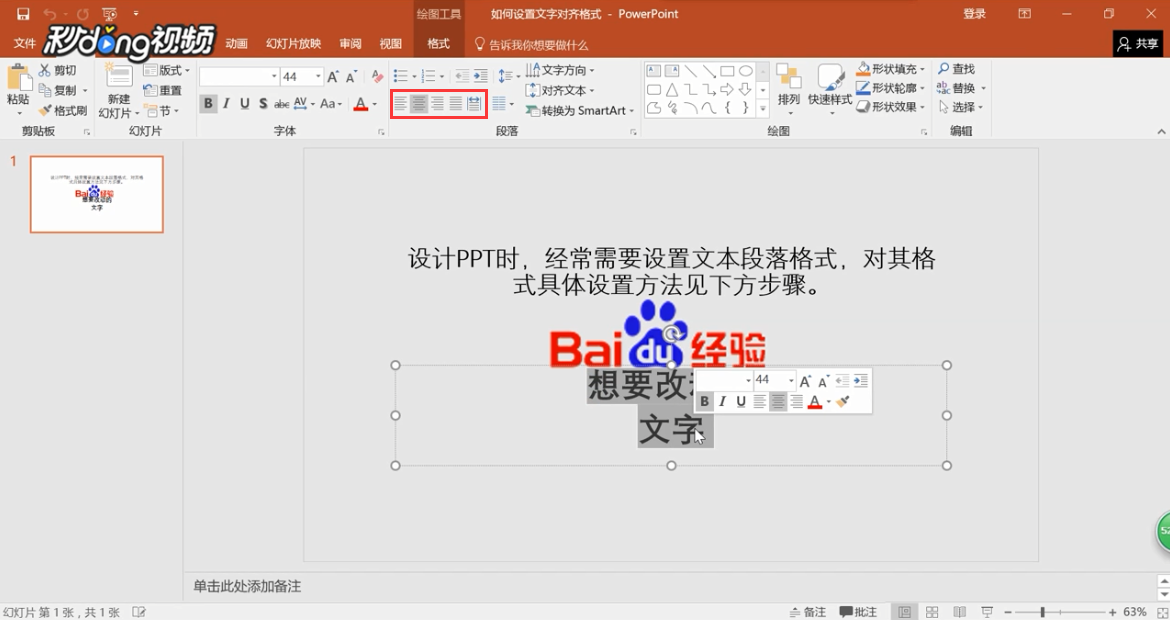Switch to slide sorter view in status bar
Viewport: 1170px width, 620px height.
[x=932, y=612]
